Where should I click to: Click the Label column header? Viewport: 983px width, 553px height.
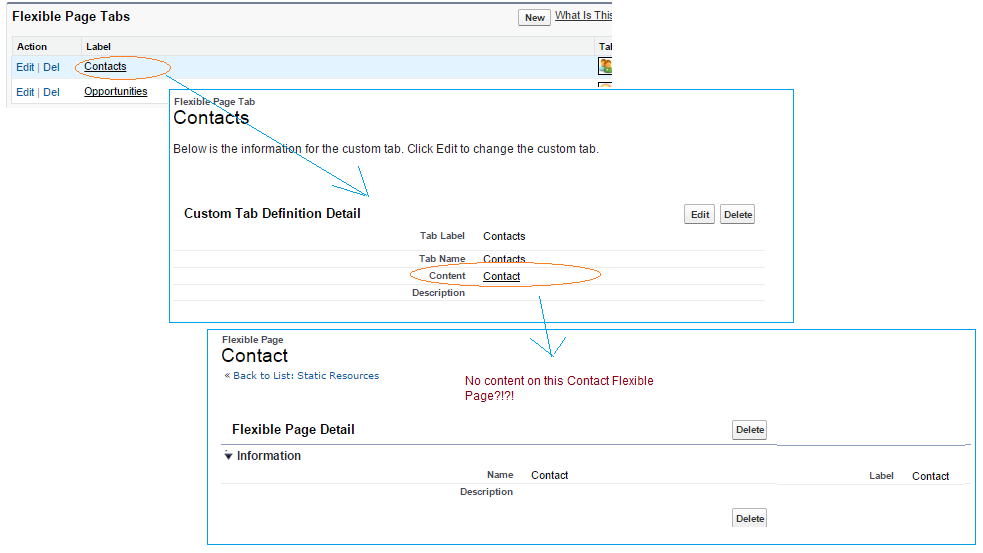[98, 46]
